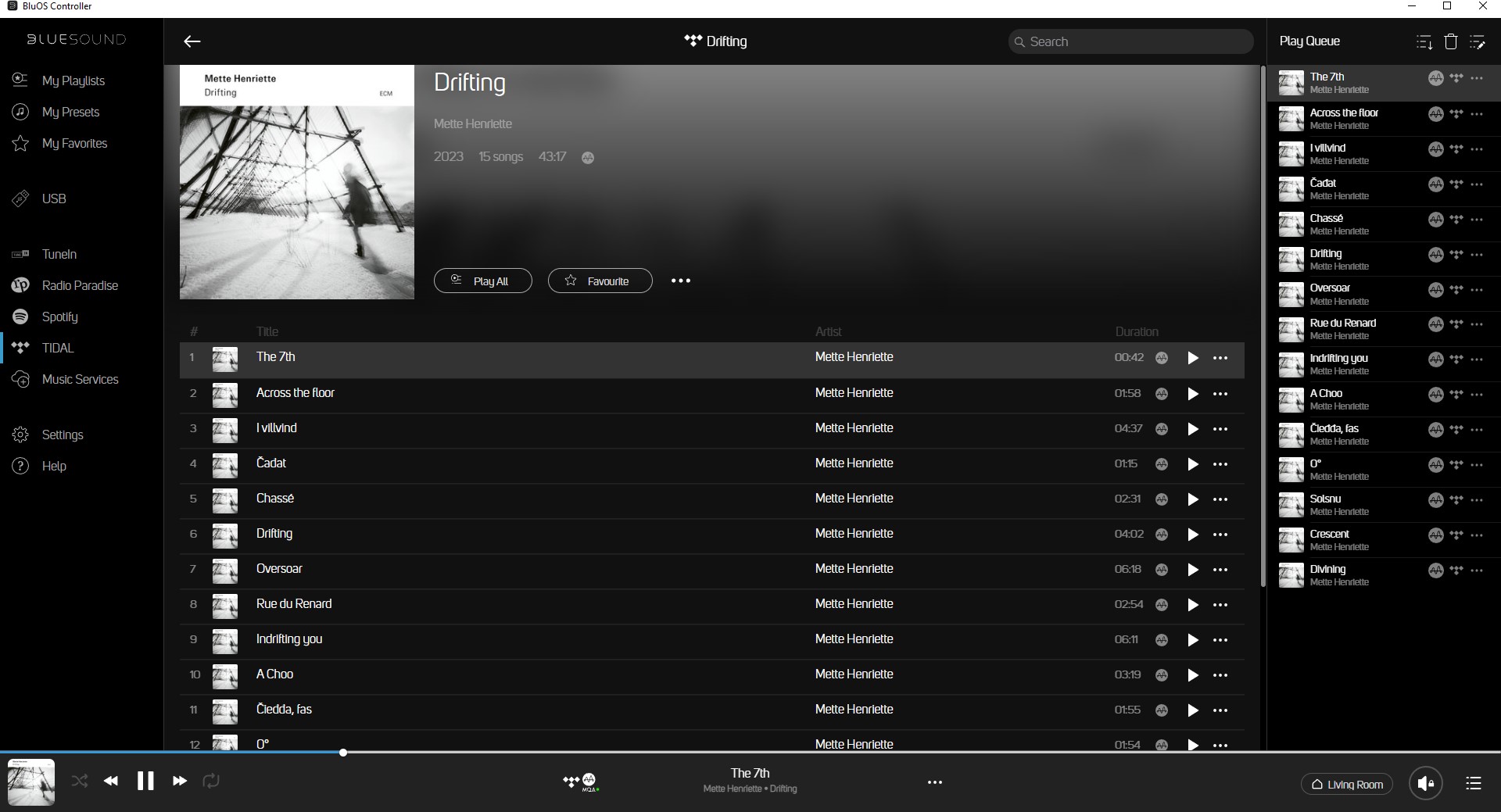The height and width of the screenshot is (812, 1501).
Task: Select track title Drifting in list
Action: point(274,533)
